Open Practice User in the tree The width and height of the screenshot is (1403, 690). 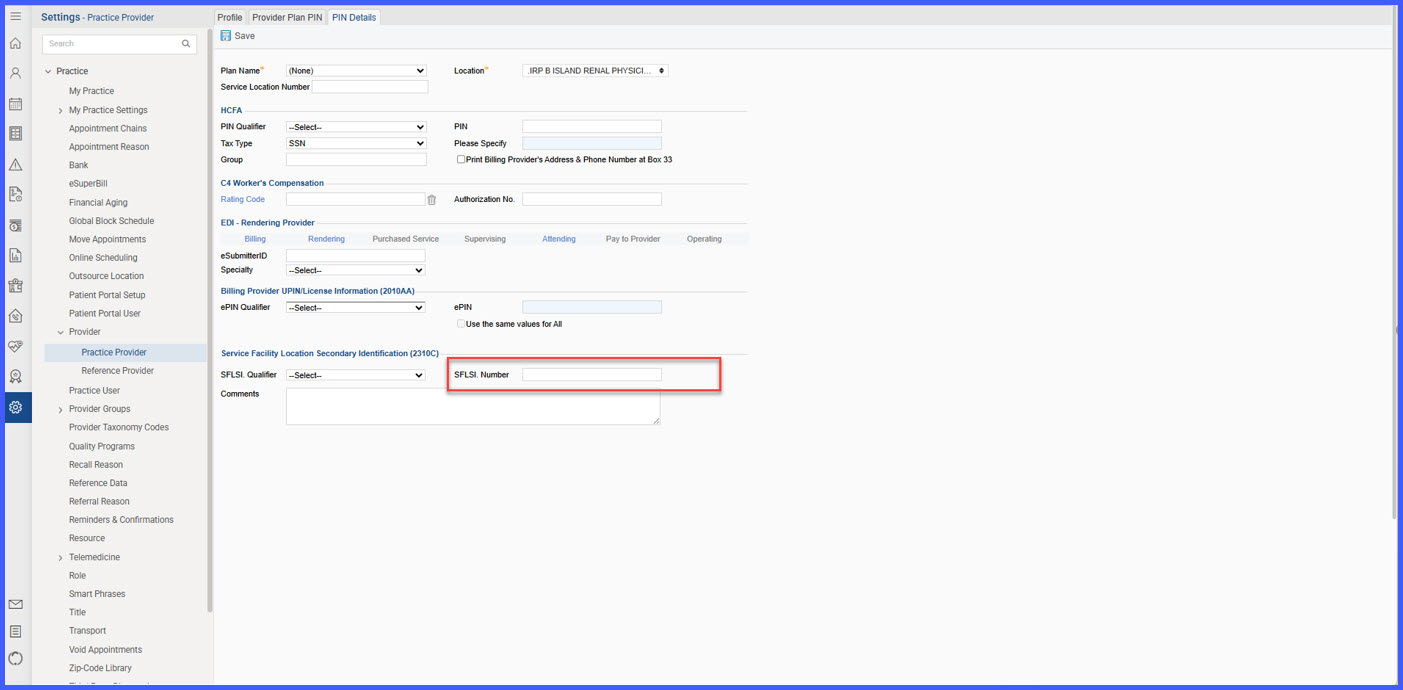point(94,390)
